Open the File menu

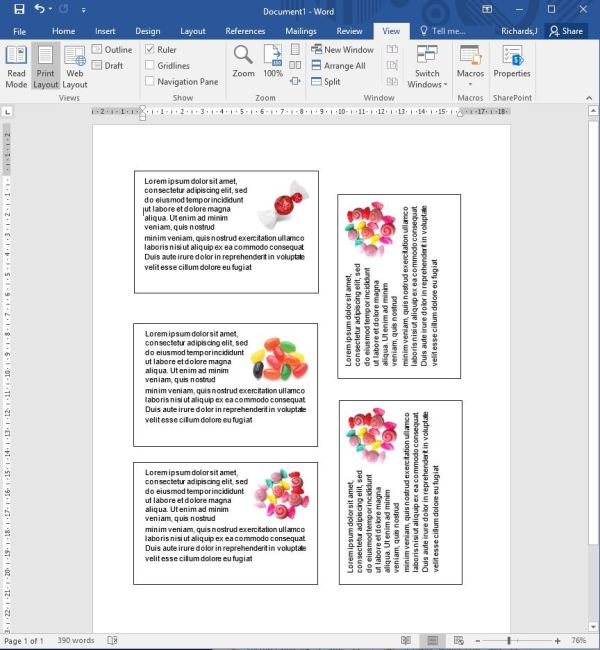click(19, 31)
